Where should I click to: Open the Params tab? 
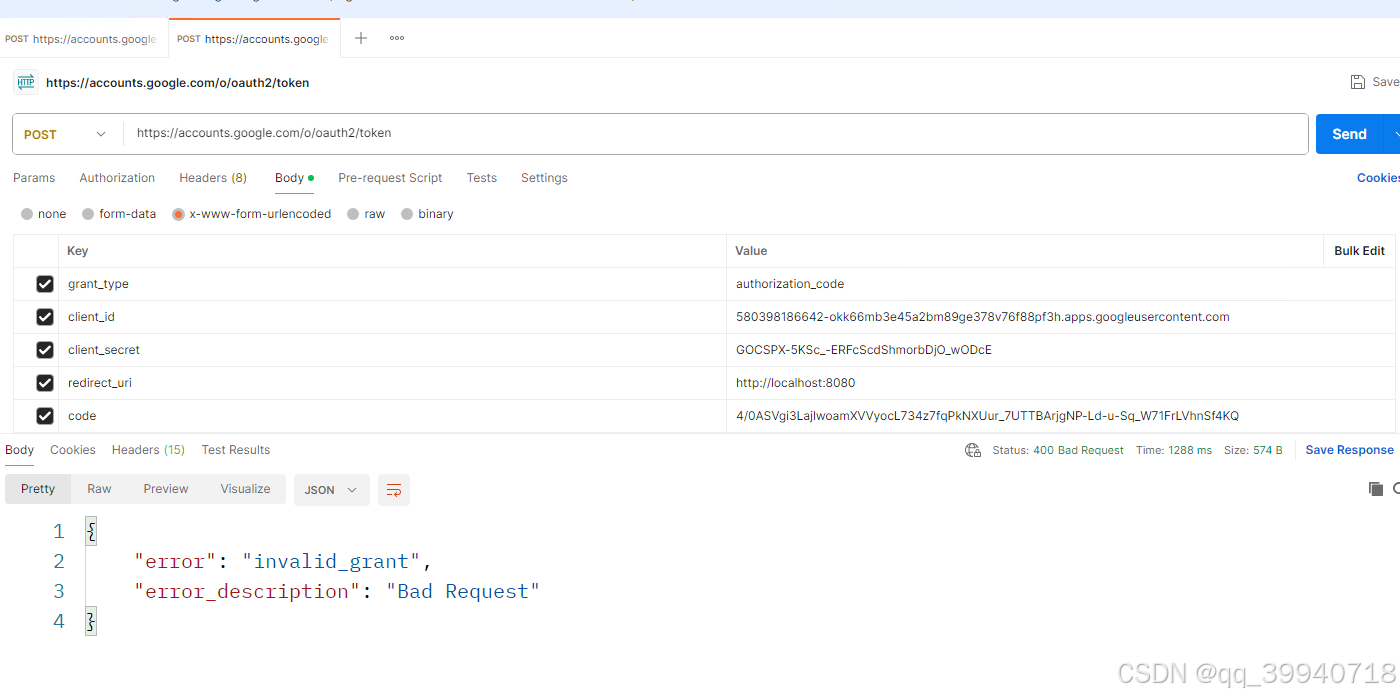(x=34, y=178)
